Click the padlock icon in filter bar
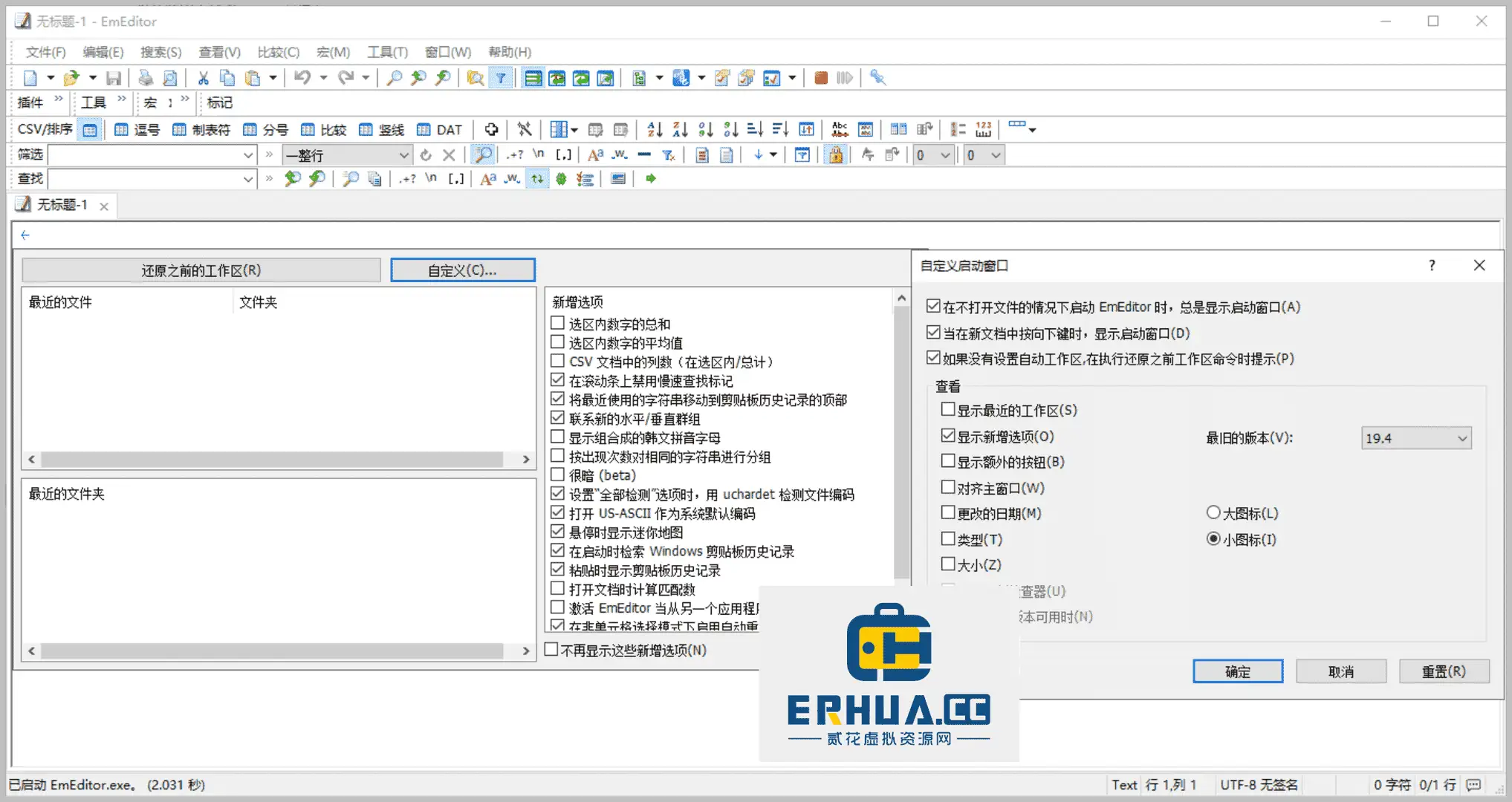 [x=836, y=155]
